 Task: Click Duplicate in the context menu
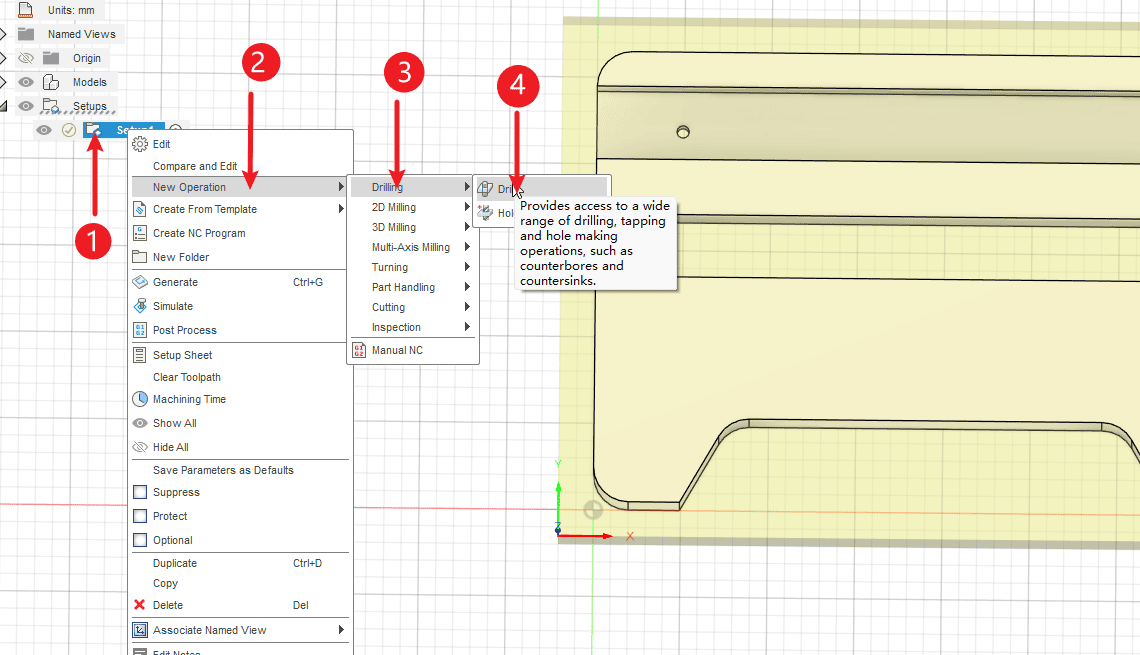click(x=174, y=563)
